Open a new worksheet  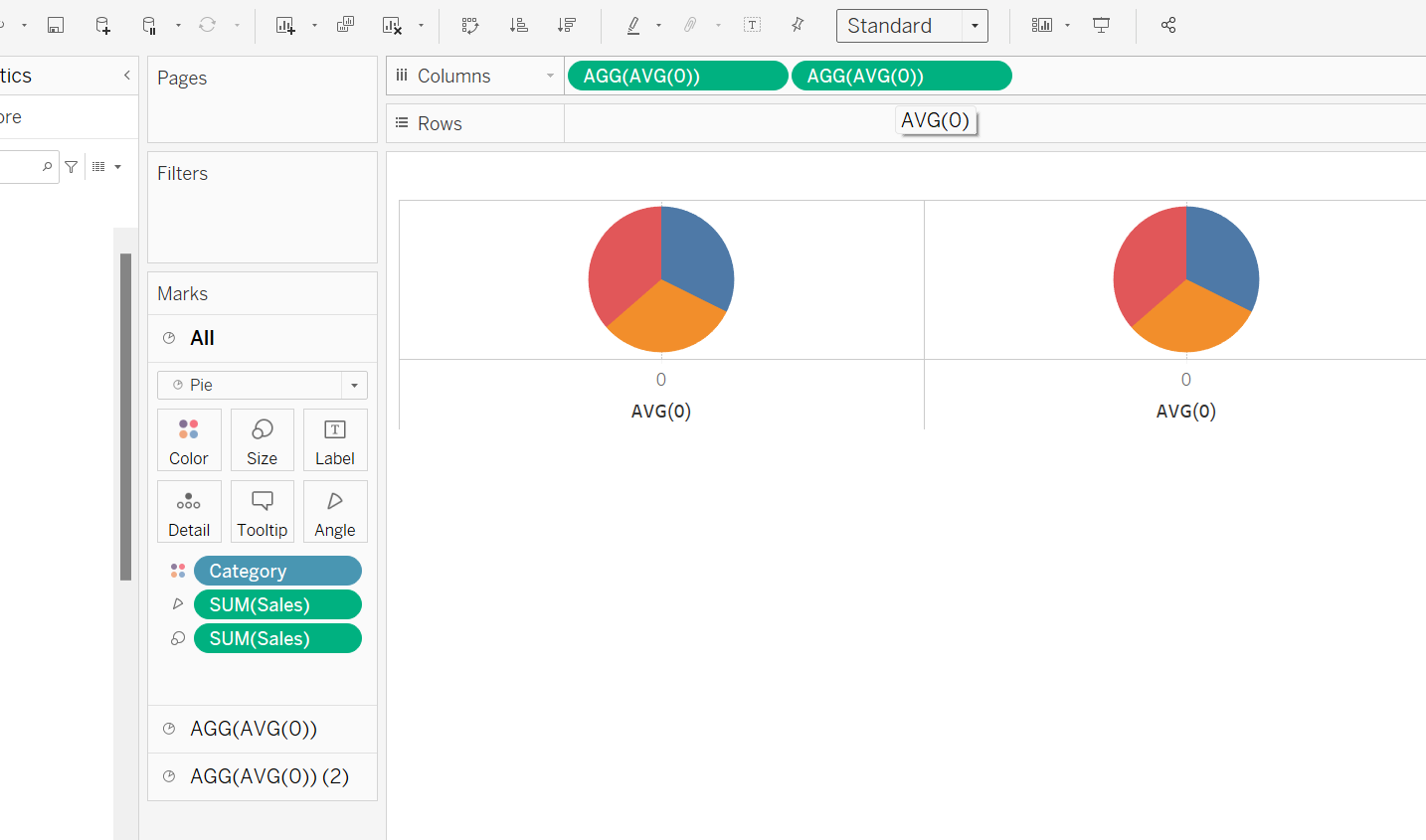pos(288,25)
